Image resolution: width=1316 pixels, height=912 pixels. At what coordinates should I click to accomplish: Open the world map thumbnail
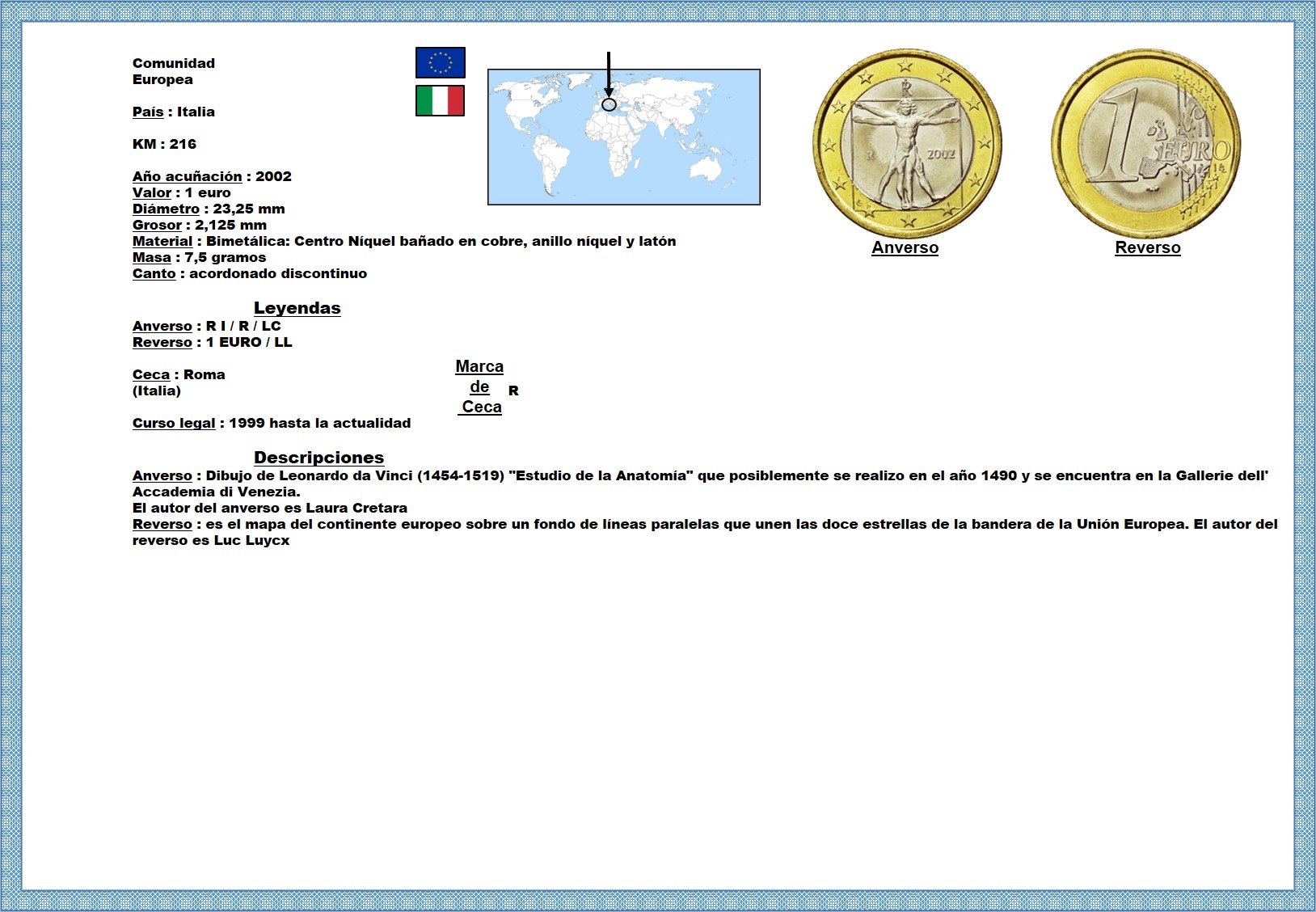[x=624, y=137]
